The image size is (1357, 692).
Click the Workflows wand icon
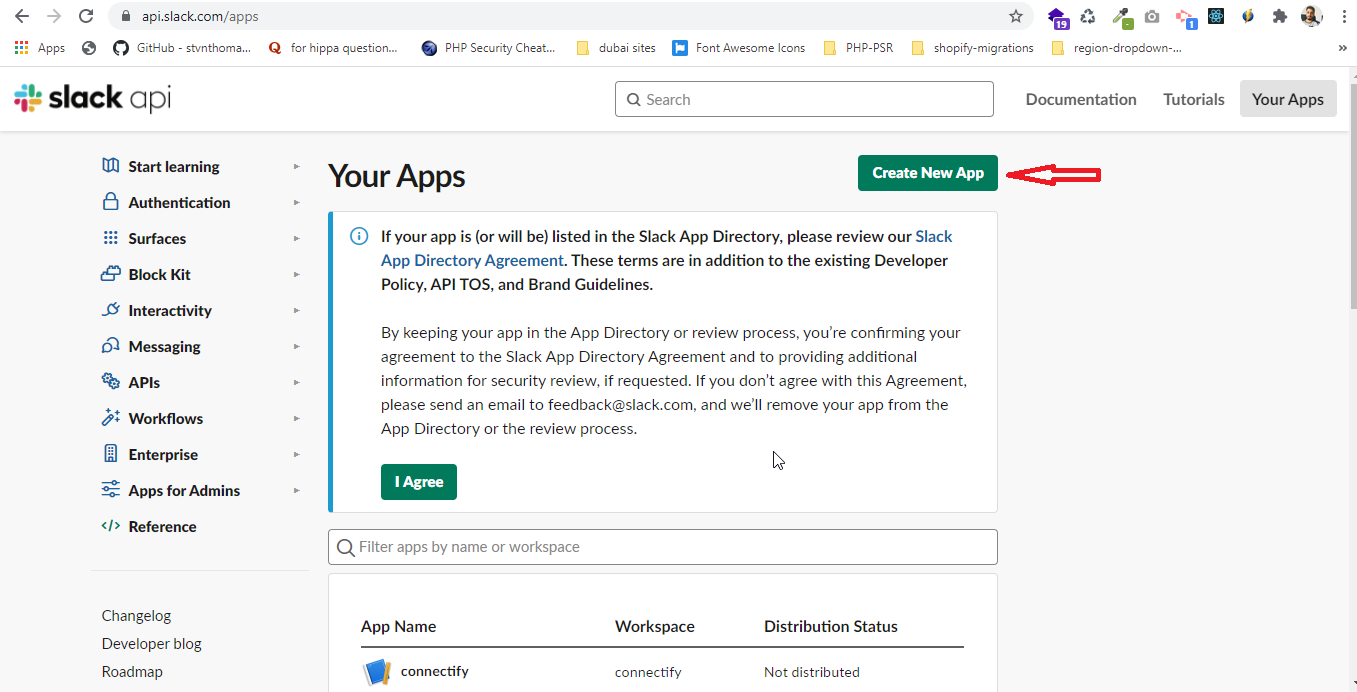click(111, 418)
